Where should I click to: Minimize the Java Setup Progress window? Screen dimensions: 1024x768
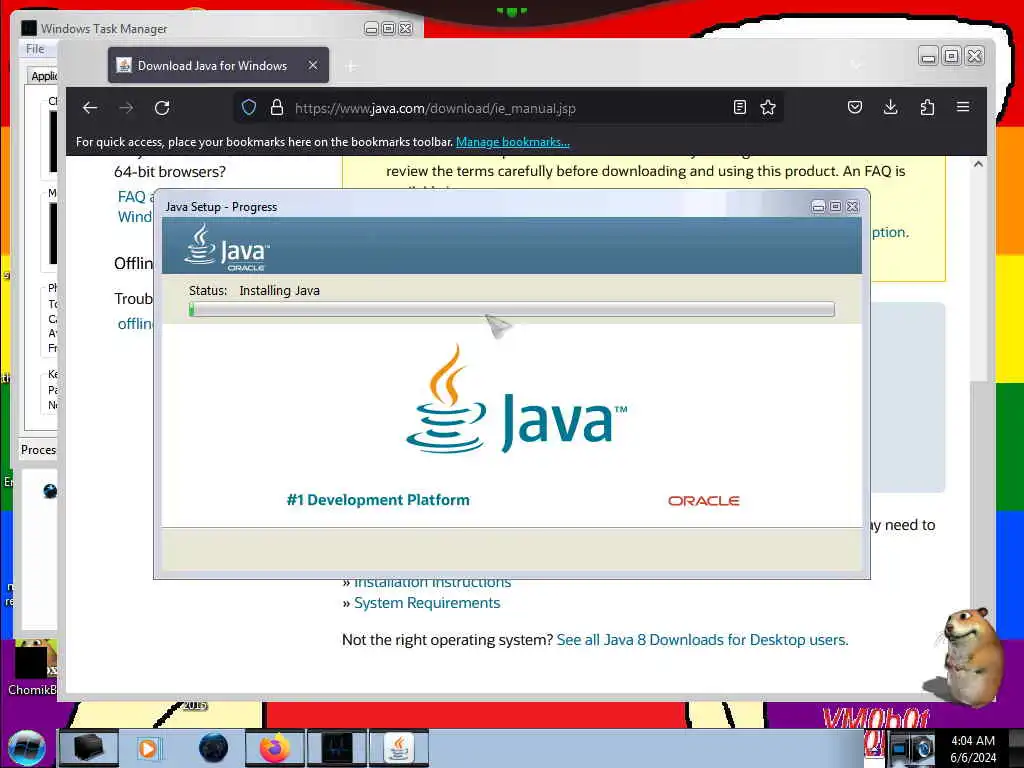point(818,206)
